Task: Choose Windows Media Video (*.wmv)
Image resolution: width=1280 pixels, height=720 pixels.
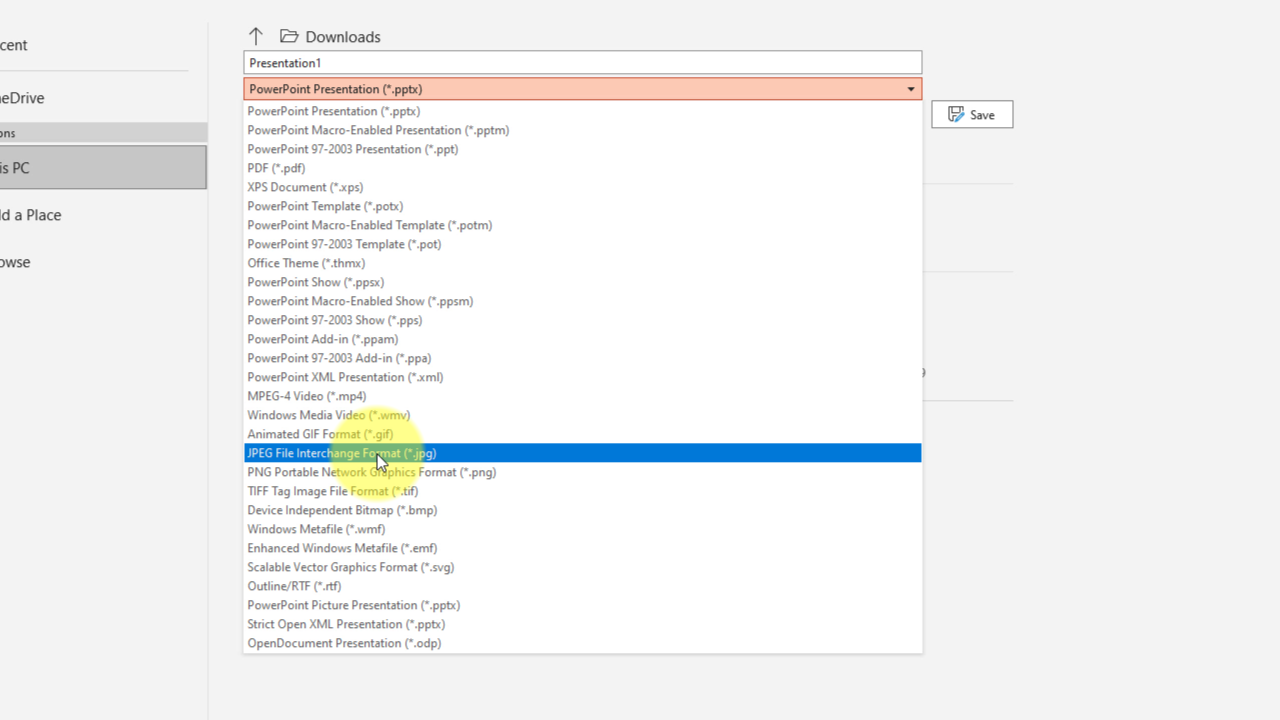Action: pos(582,415)
